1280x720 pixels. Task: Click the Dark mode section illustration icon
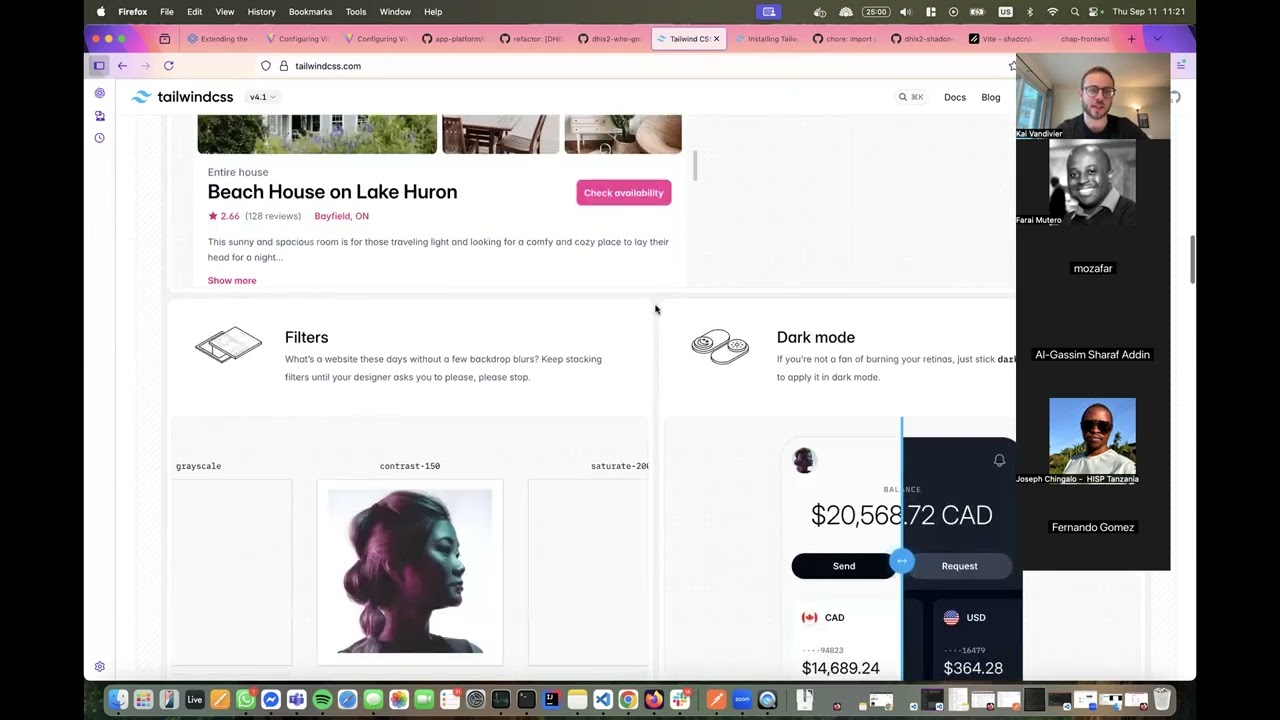coord(720,347)
